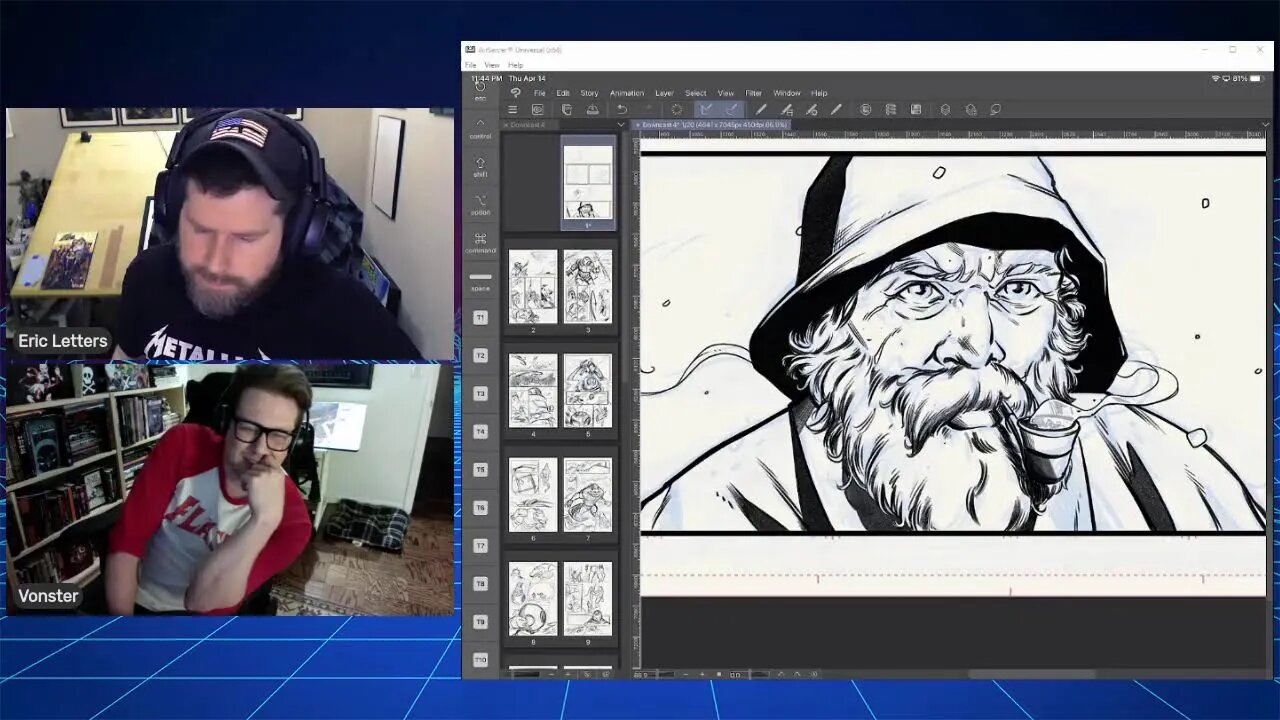Click the clear layer sunburst icon
This screenshot has height=720, width=1280.
[677, 110]
